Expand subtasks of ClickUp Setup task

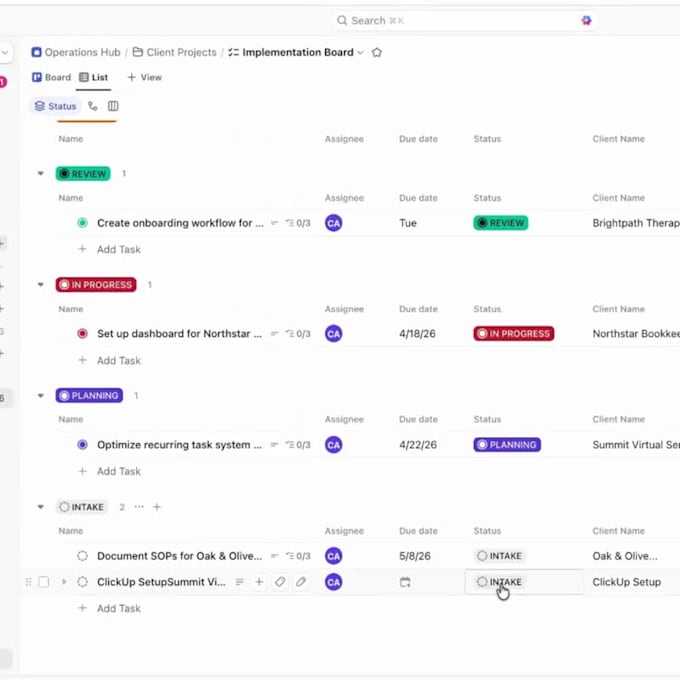point(64,582)
